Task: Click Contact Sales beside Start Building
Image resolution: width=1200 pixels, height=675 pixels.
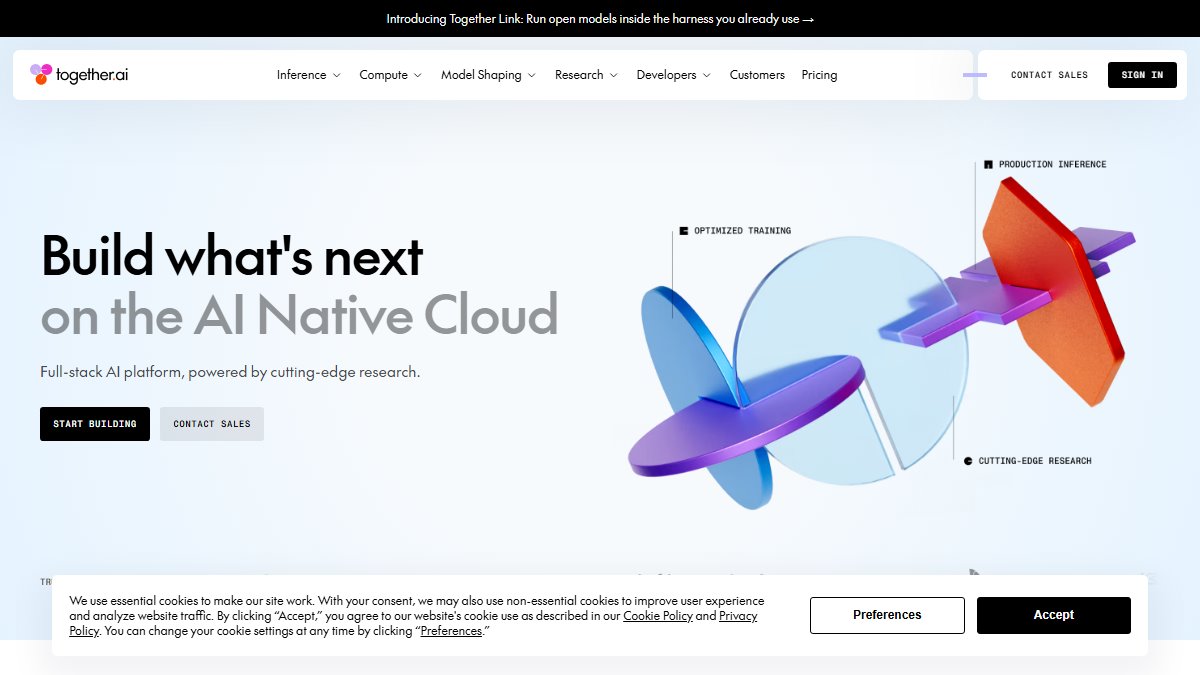Action: tap(212, 424)
